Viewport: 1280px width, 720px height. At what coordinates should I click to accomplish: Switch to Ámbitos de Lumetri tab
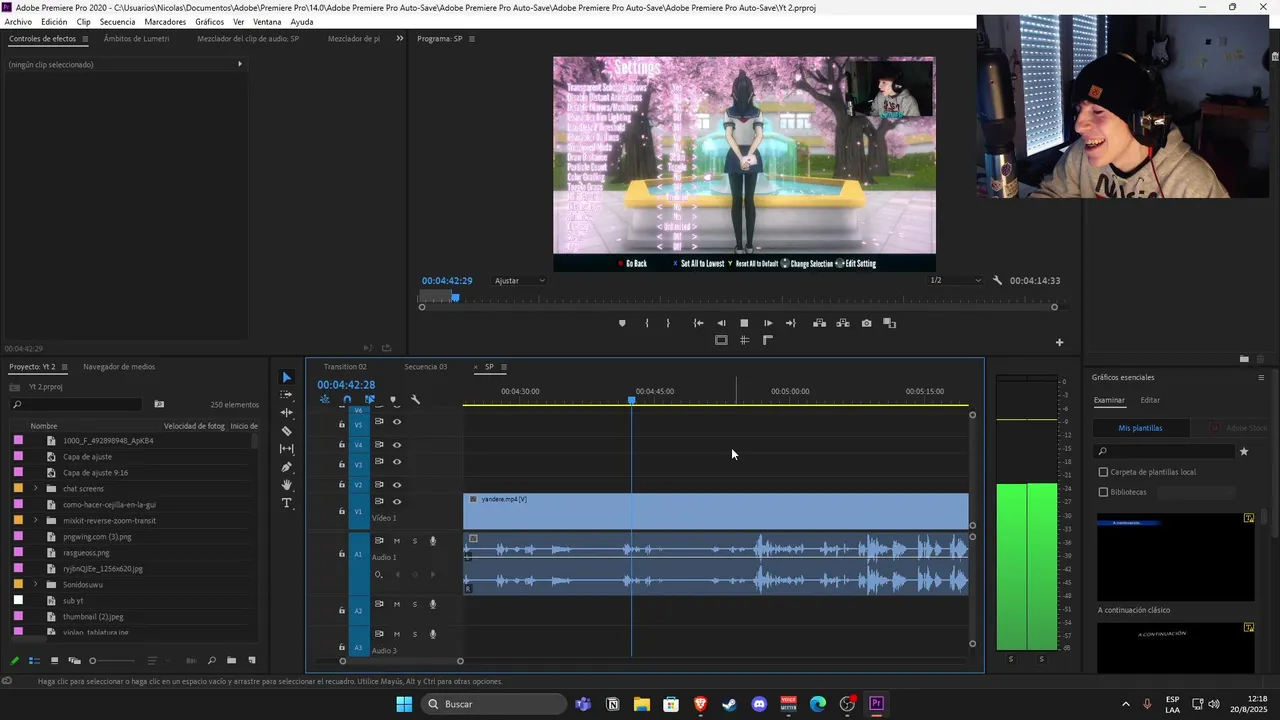[x=136, y=39]
